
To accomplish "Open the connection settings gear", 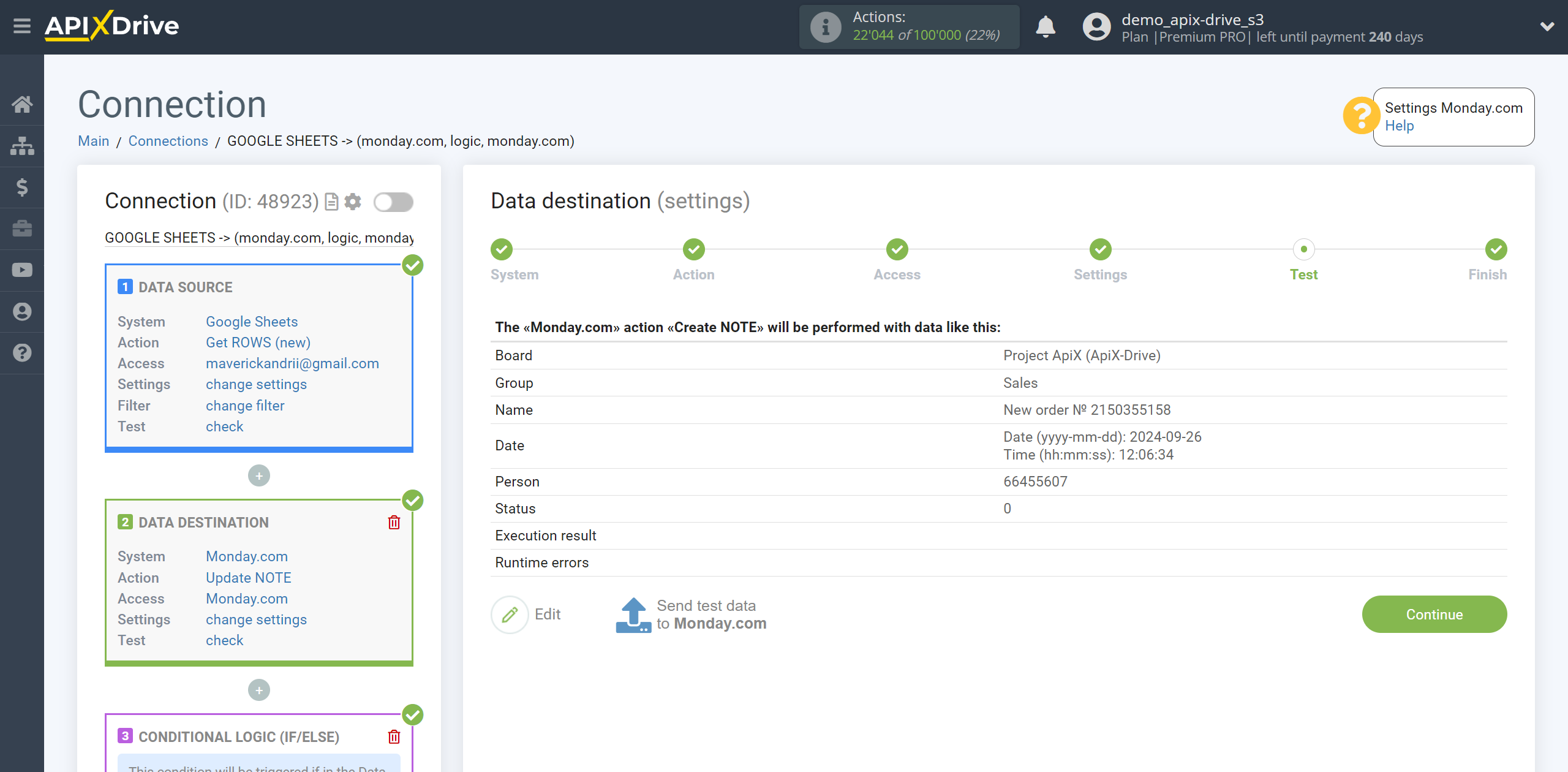I will point(353,202).
